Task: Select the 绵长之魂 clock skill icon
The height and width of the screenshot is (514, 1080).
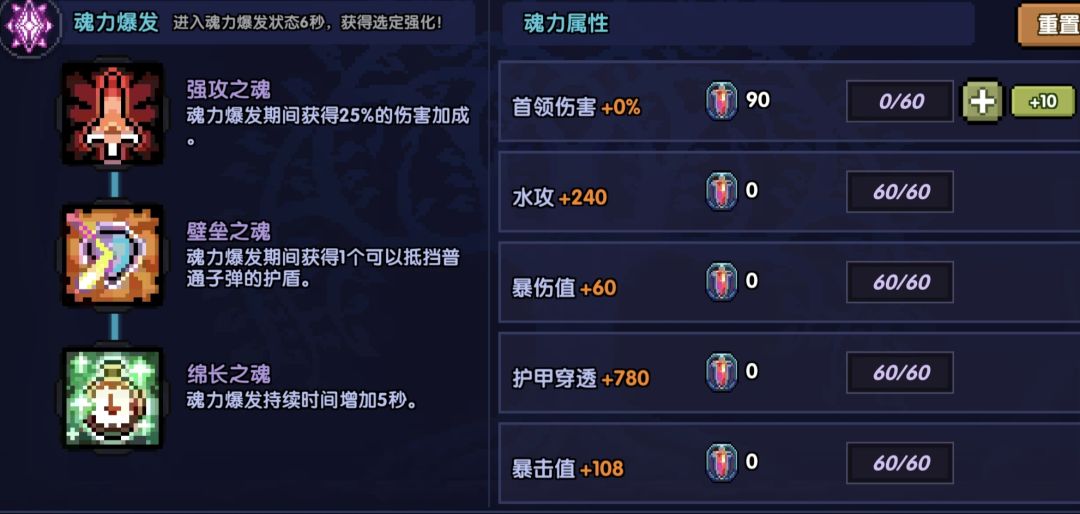Action: pos(112,397)
